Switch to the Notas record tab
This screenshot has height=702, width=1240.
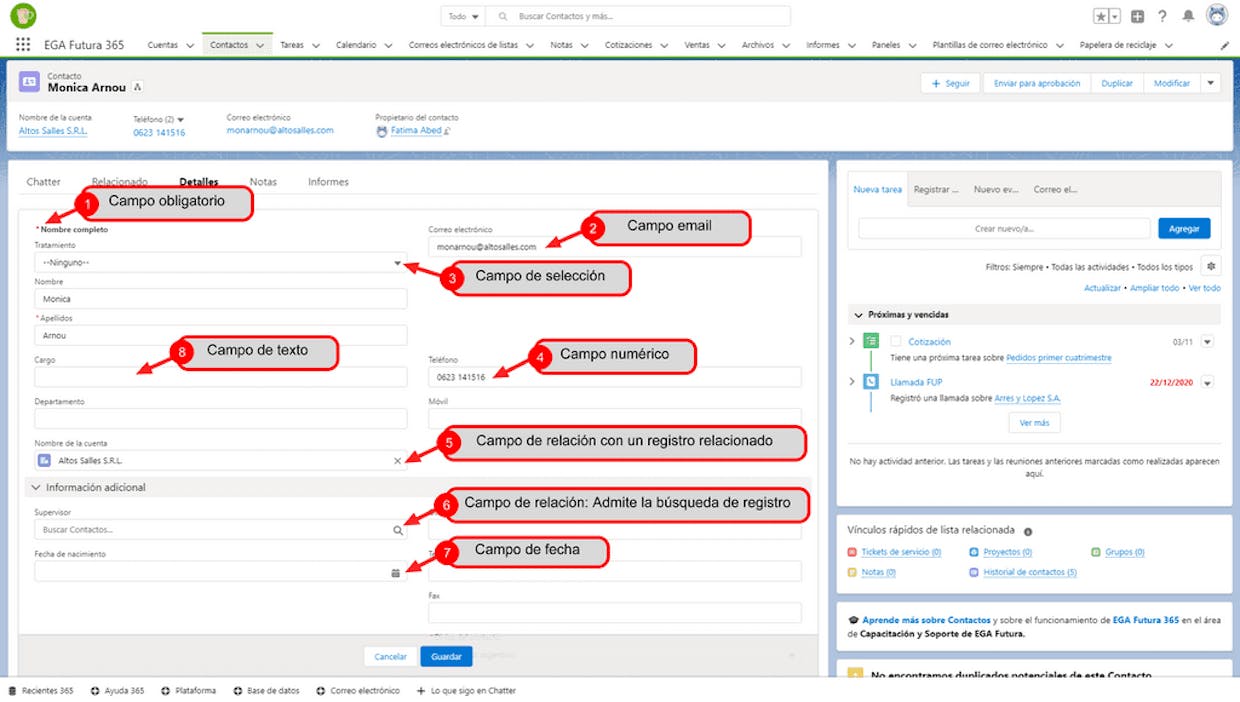(263, 182)
